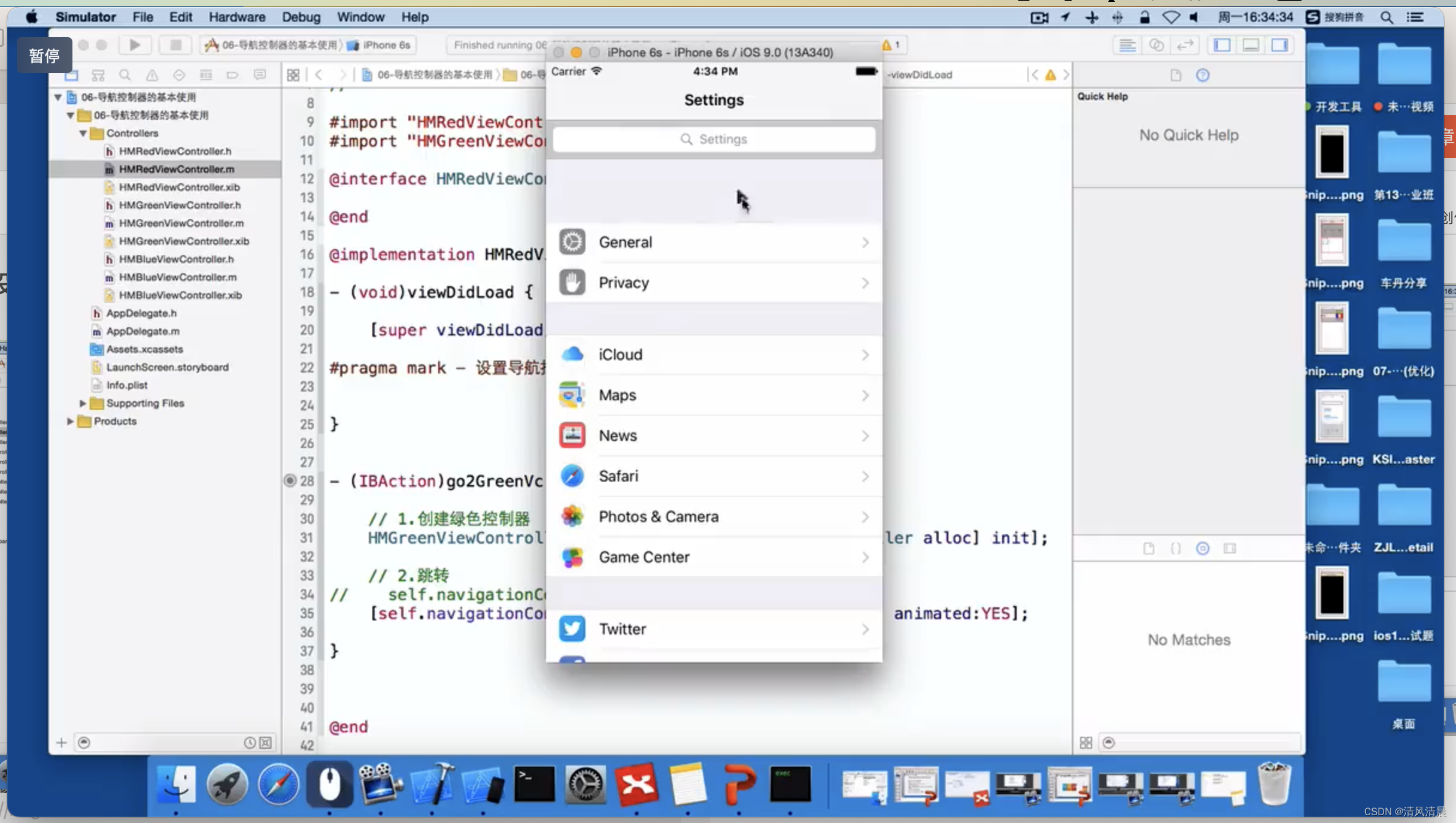The image size is (1456, 823).
Task: Click the back navigation arrow in editor
Action: 317,74
